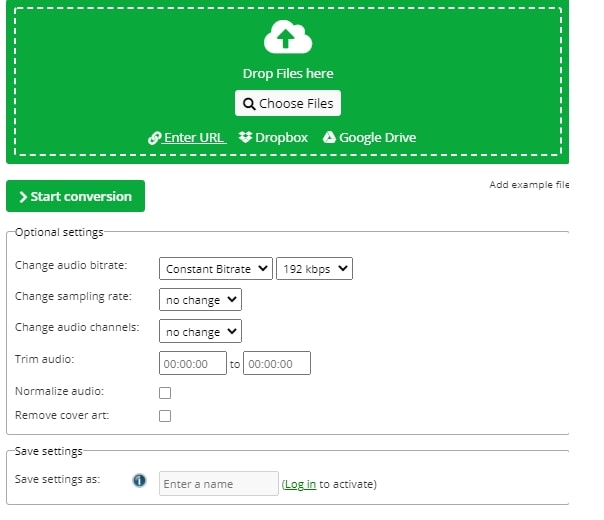The height and width of the screenshot is (520, 604).
Task: Click the Optional settings heading
Action: (x=59, y=232)
